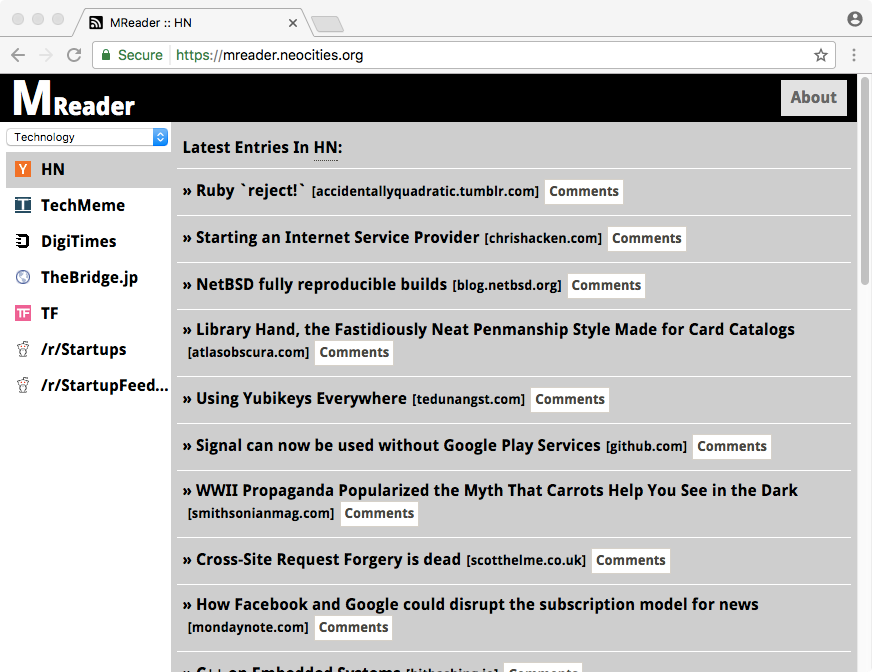872x672 pixels.
Task: Open Comments for NetBSD reproducible builds
Action: click(x=606, y=285)
